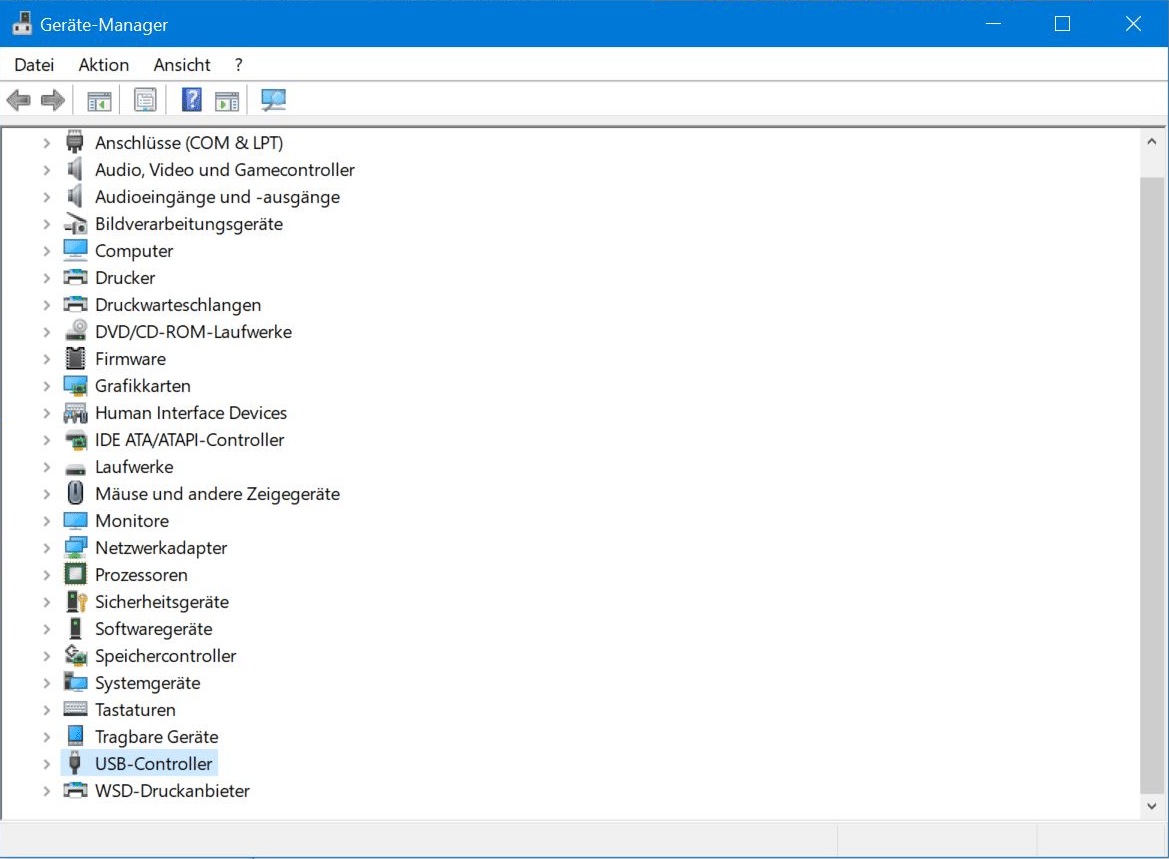The width and height of the screenshot is (1169, 859).
Task: Open the Ansicht menu
Action: (182, 65)
